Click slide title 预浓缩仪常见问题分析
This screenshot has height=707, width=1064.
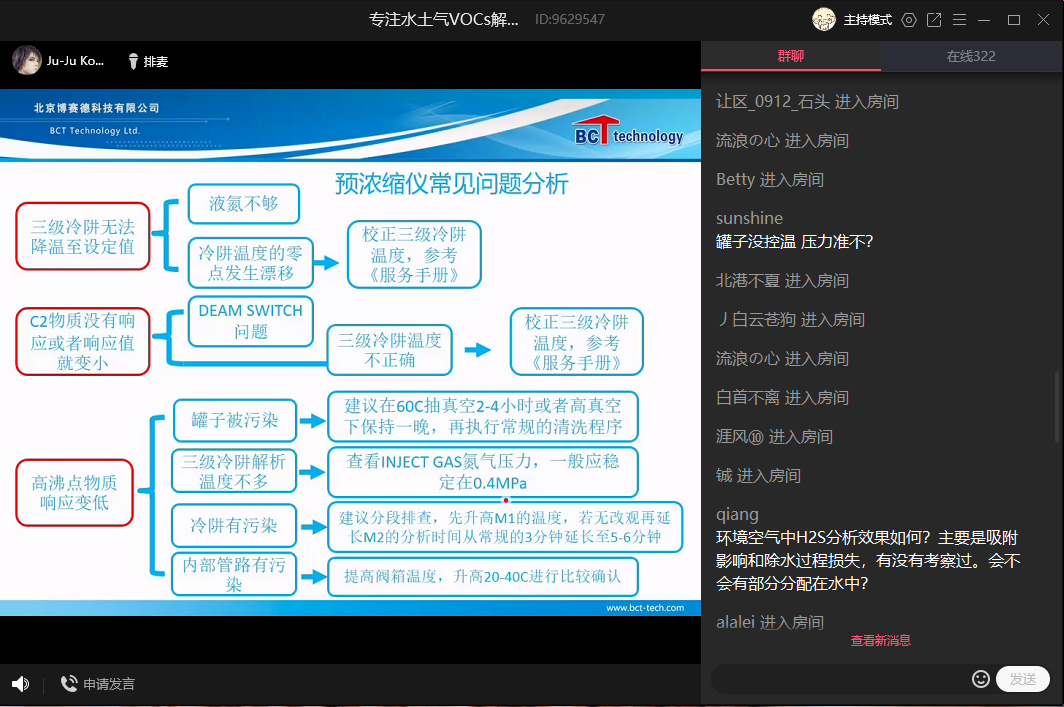tap(451, 184)
